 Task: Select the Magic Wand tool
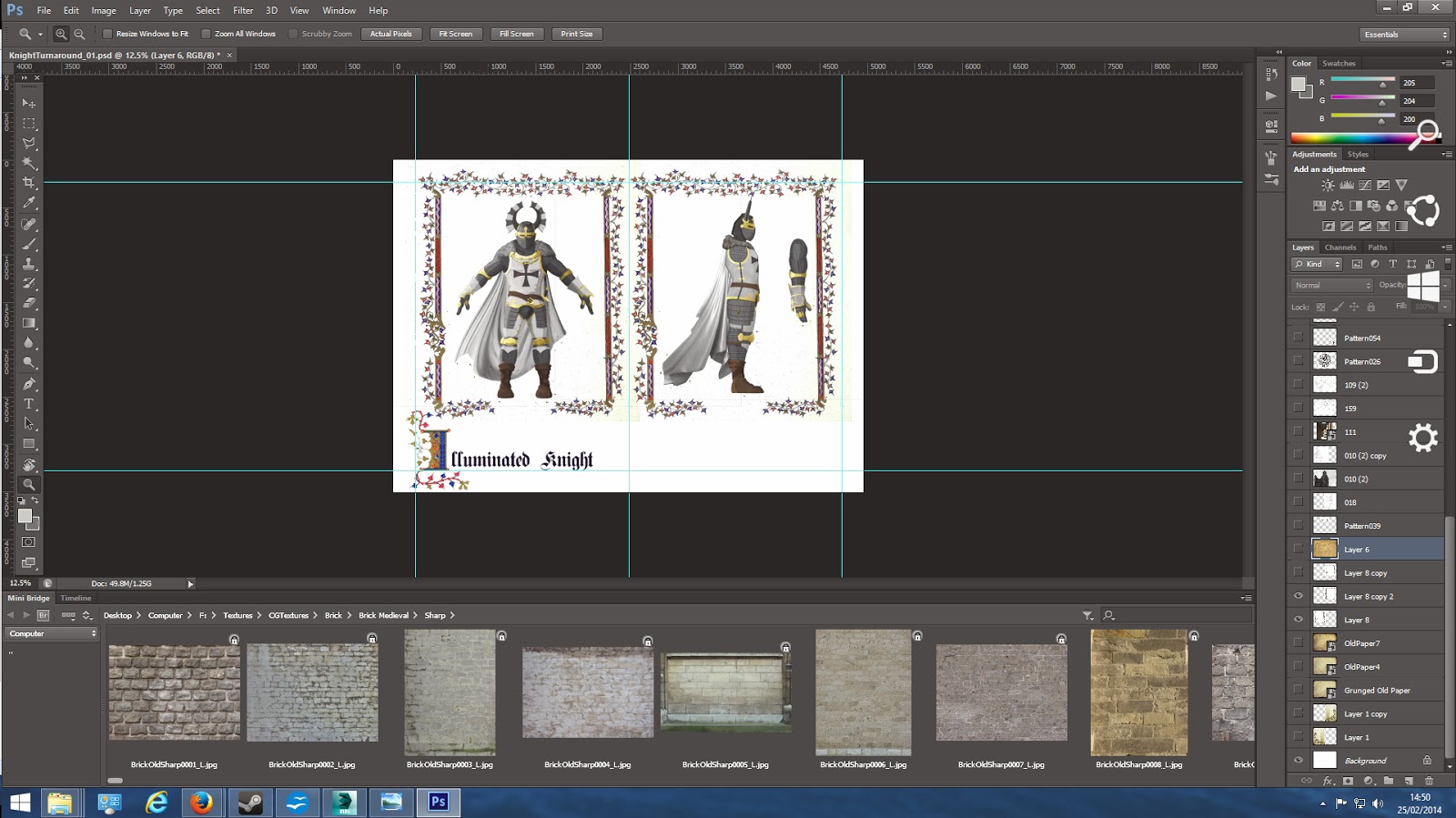(x=29, y=163)
